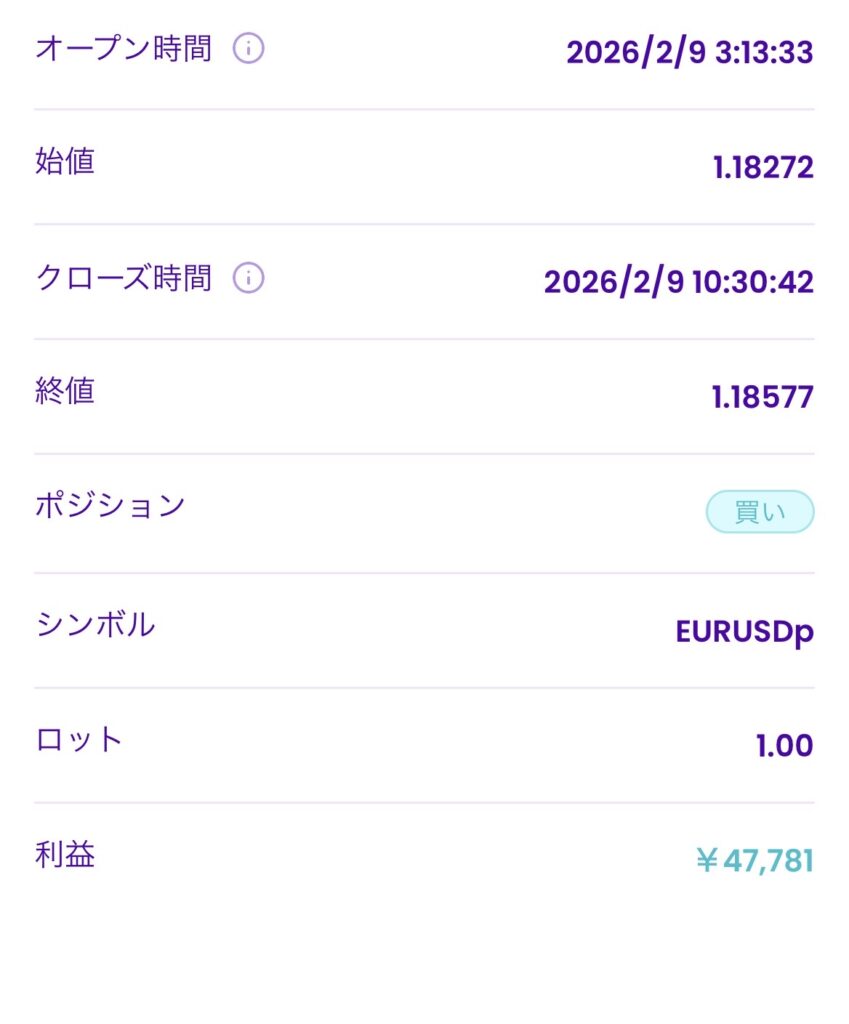The height and width of the screenshot is (1024, 849).
Task: Click the ロット label
Action: [79, 740]
